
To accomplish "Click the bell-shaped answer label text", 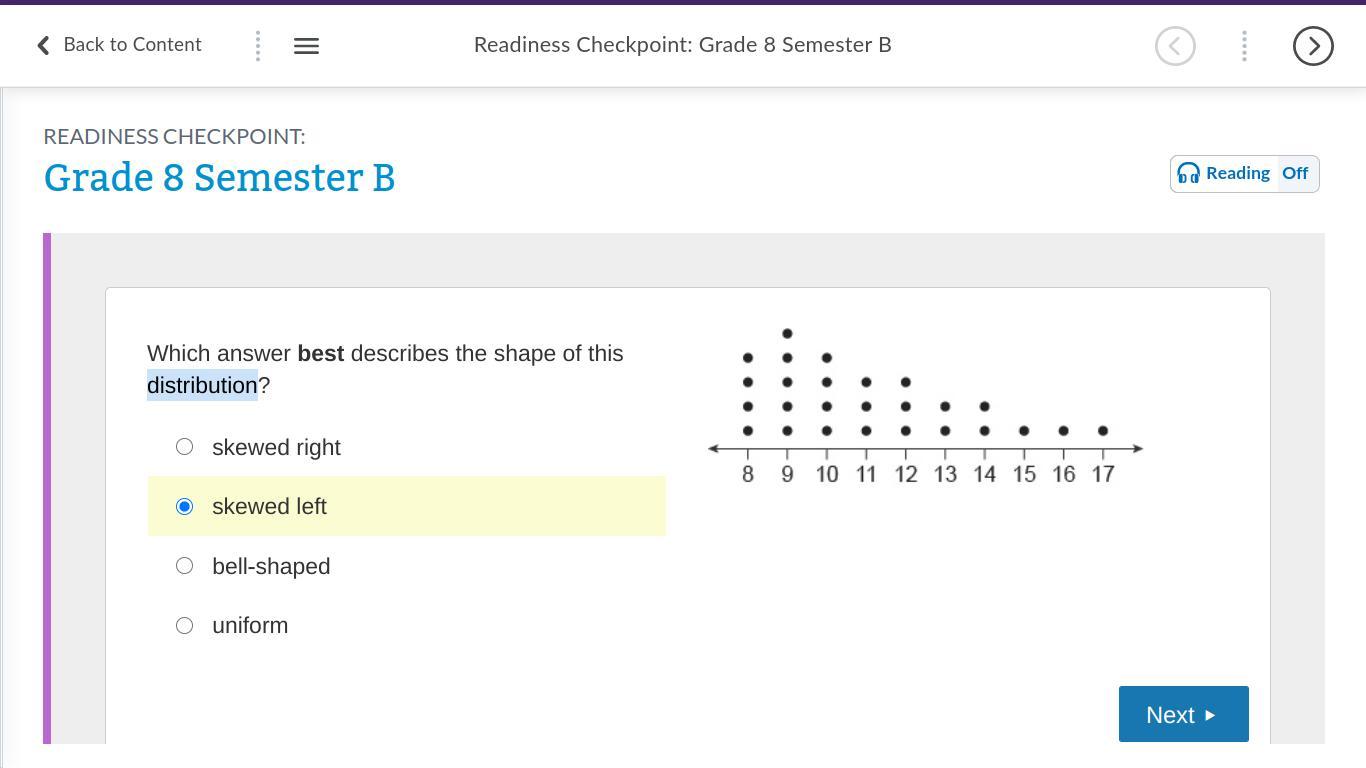I will point(271,567).
